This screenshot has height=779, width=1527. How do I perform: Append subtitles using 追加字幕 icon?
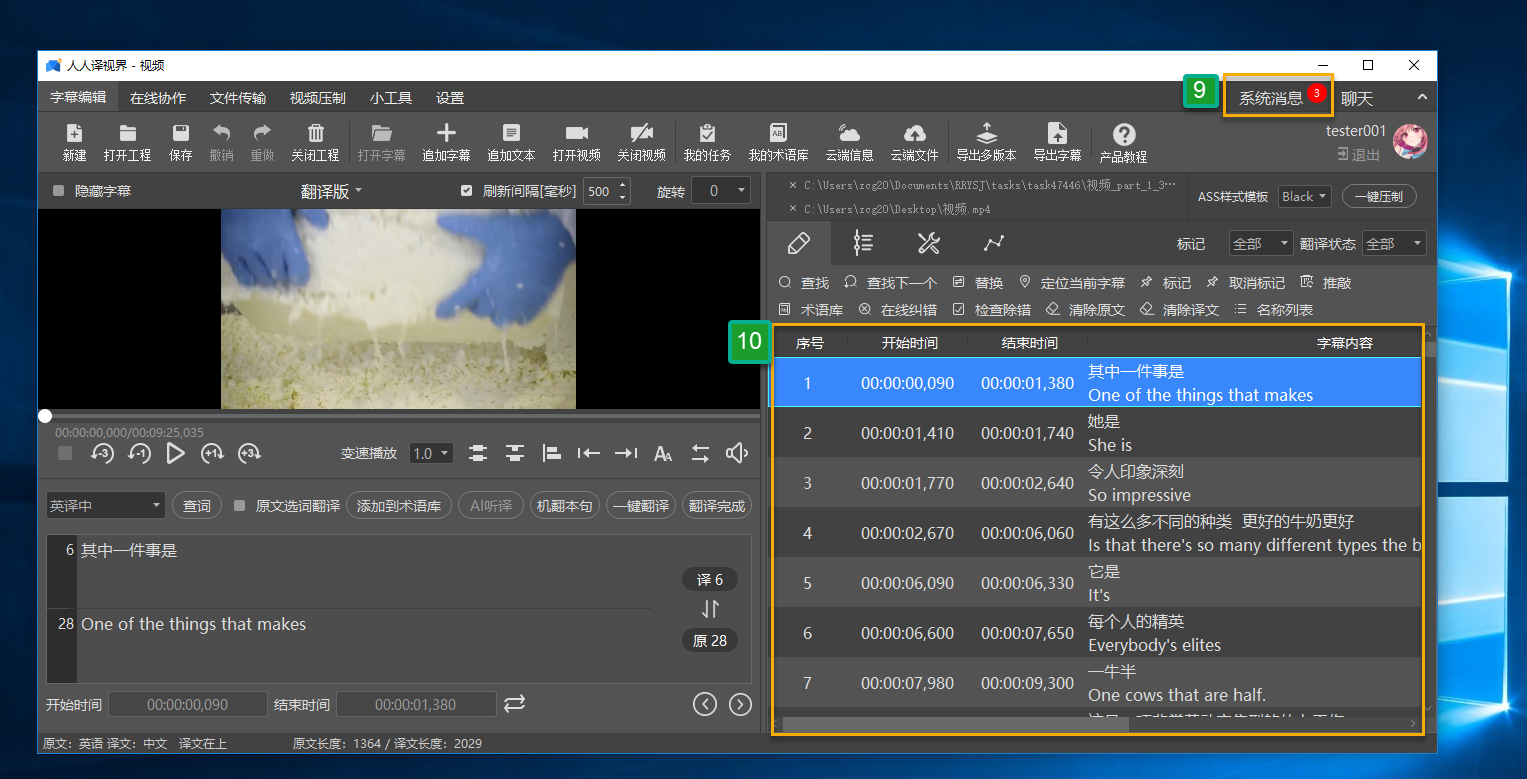tap(446, 140)
